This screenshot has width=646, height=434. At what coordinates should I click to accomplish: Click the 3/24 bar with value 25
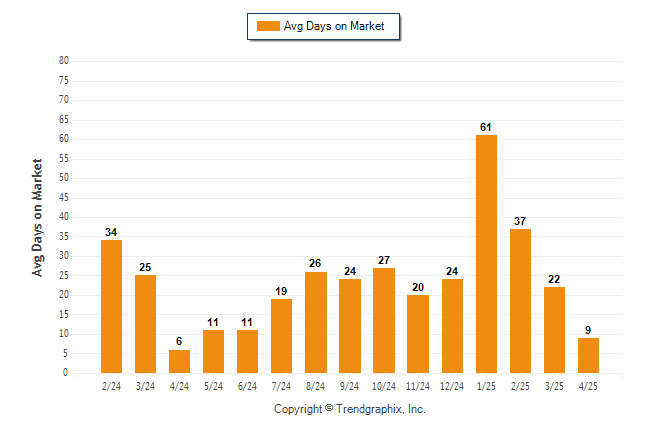click(x=145, y=324)
